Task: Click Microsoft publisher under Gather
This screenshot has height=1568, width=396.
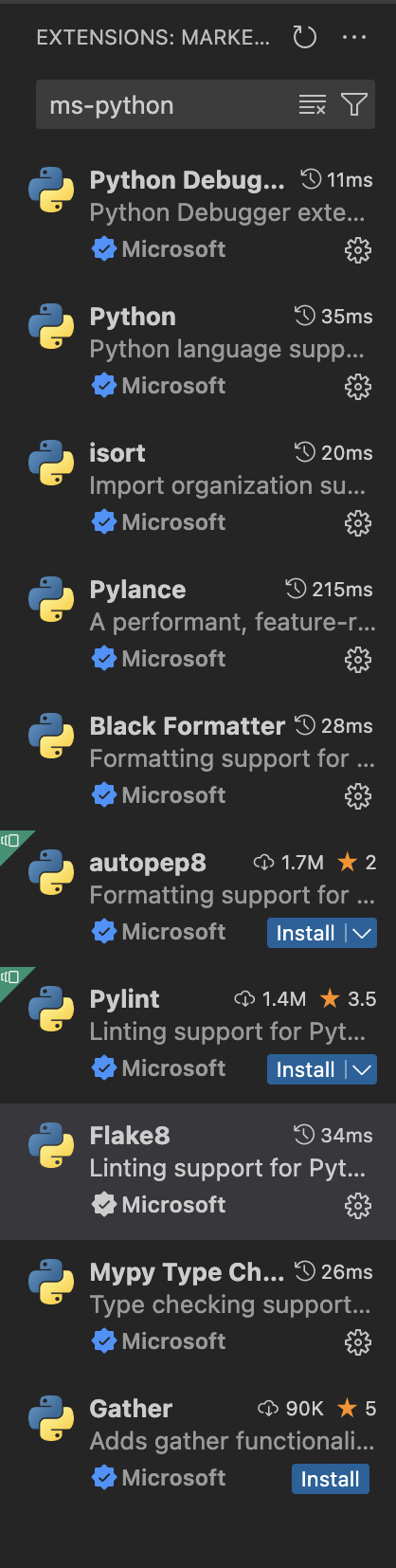Action: pos(173,1478)
